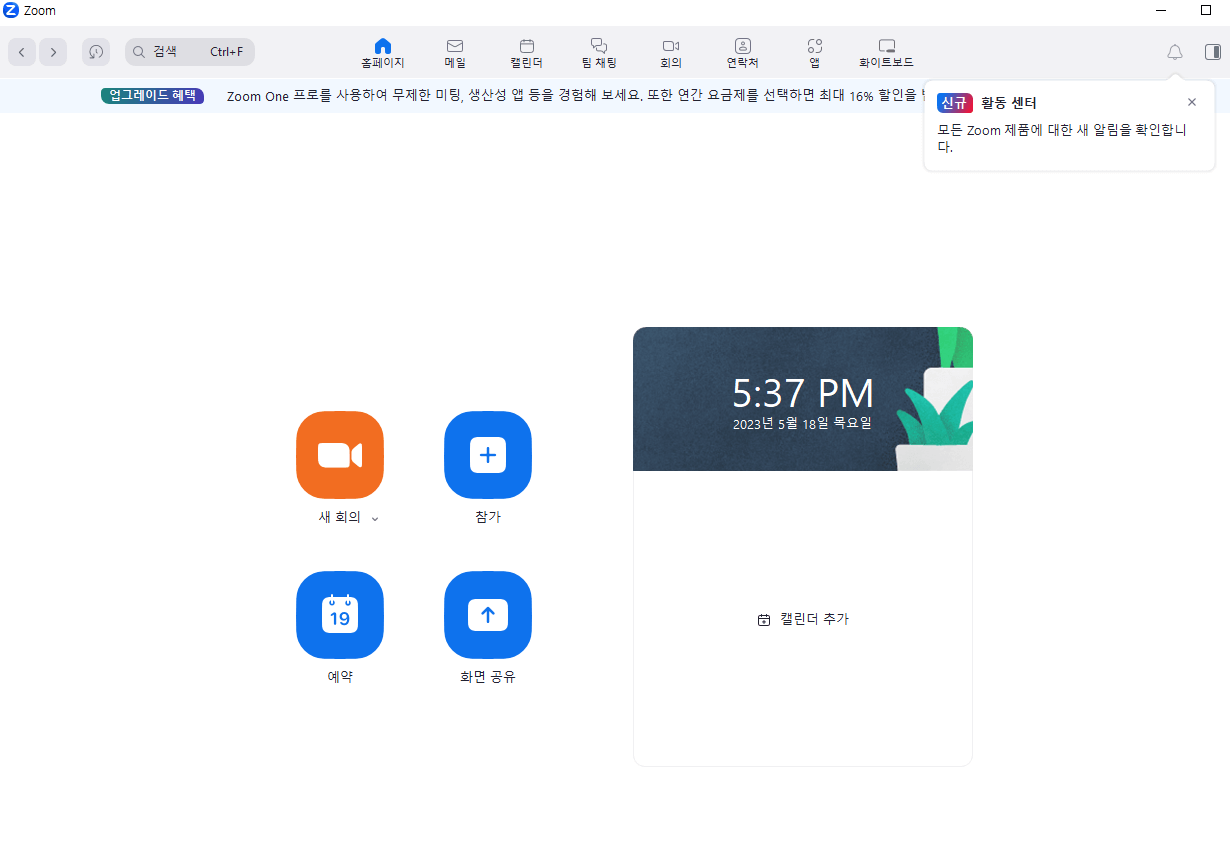Open the 캘린더 tab
The image size is (1230, 846).
click(527, 53)
